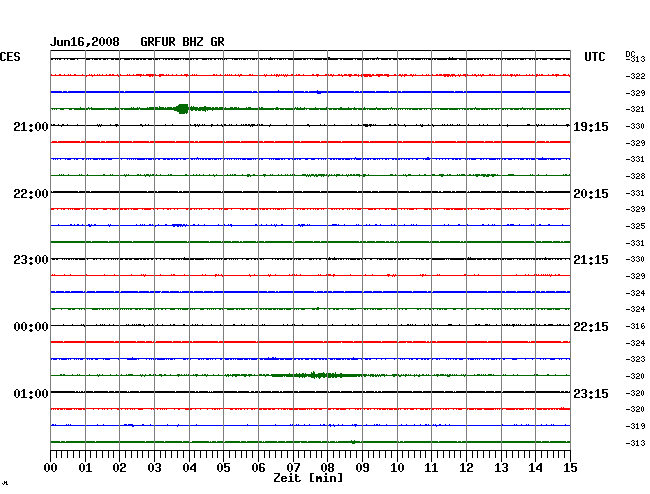Select the station label GRFUR BHZ GR

tap(182, 42)
